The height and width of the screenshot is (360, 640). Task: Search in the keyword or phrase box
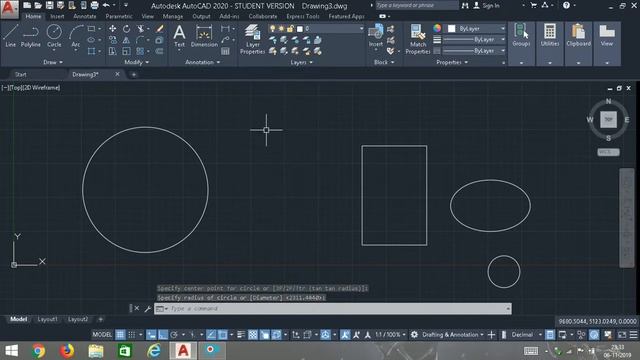tap(416, 5)
